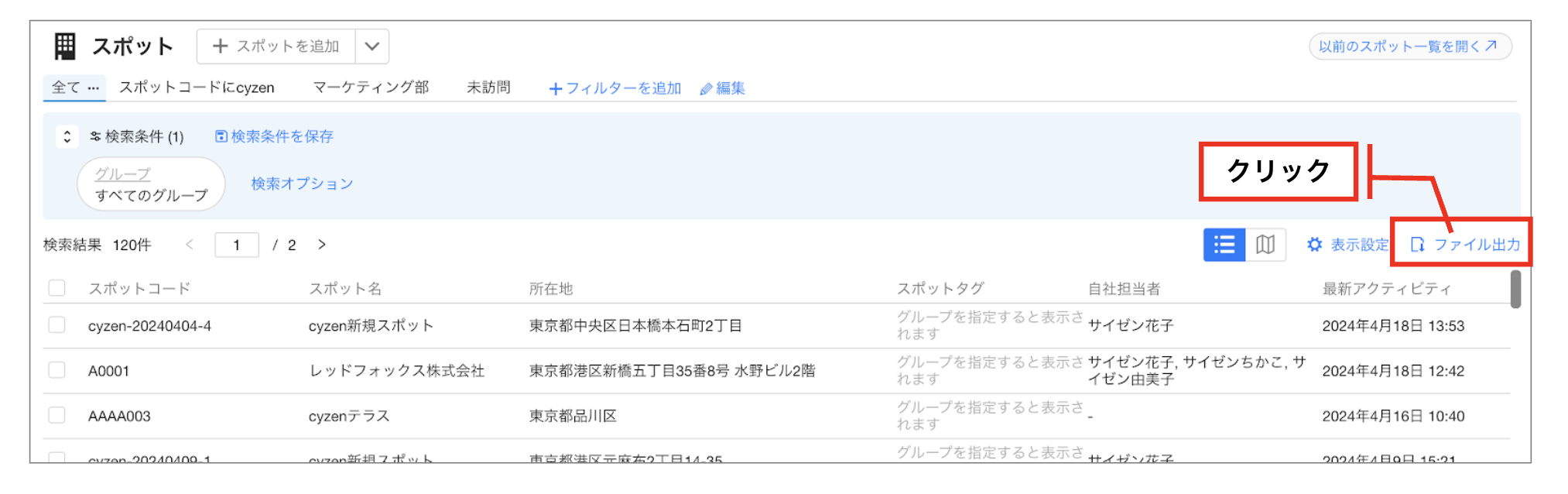Click レッドフォックス株式会社 spot name
Image resolution: width=1568 pixels, height=494 pixels.
(x=397, y=371)
